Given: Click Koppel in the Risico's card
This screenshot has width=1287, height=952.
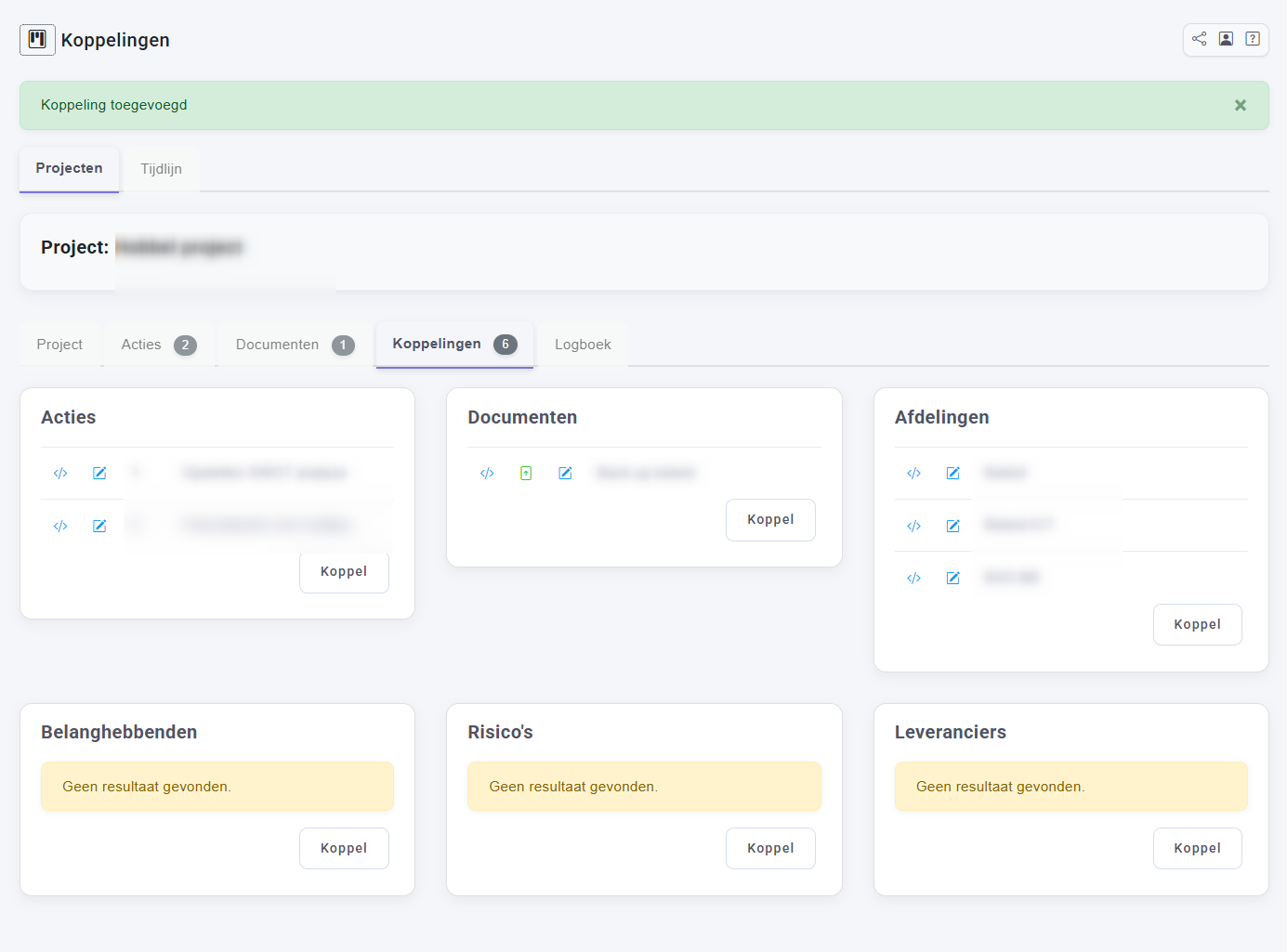Looking at the screenshot, I should (770, 849).
